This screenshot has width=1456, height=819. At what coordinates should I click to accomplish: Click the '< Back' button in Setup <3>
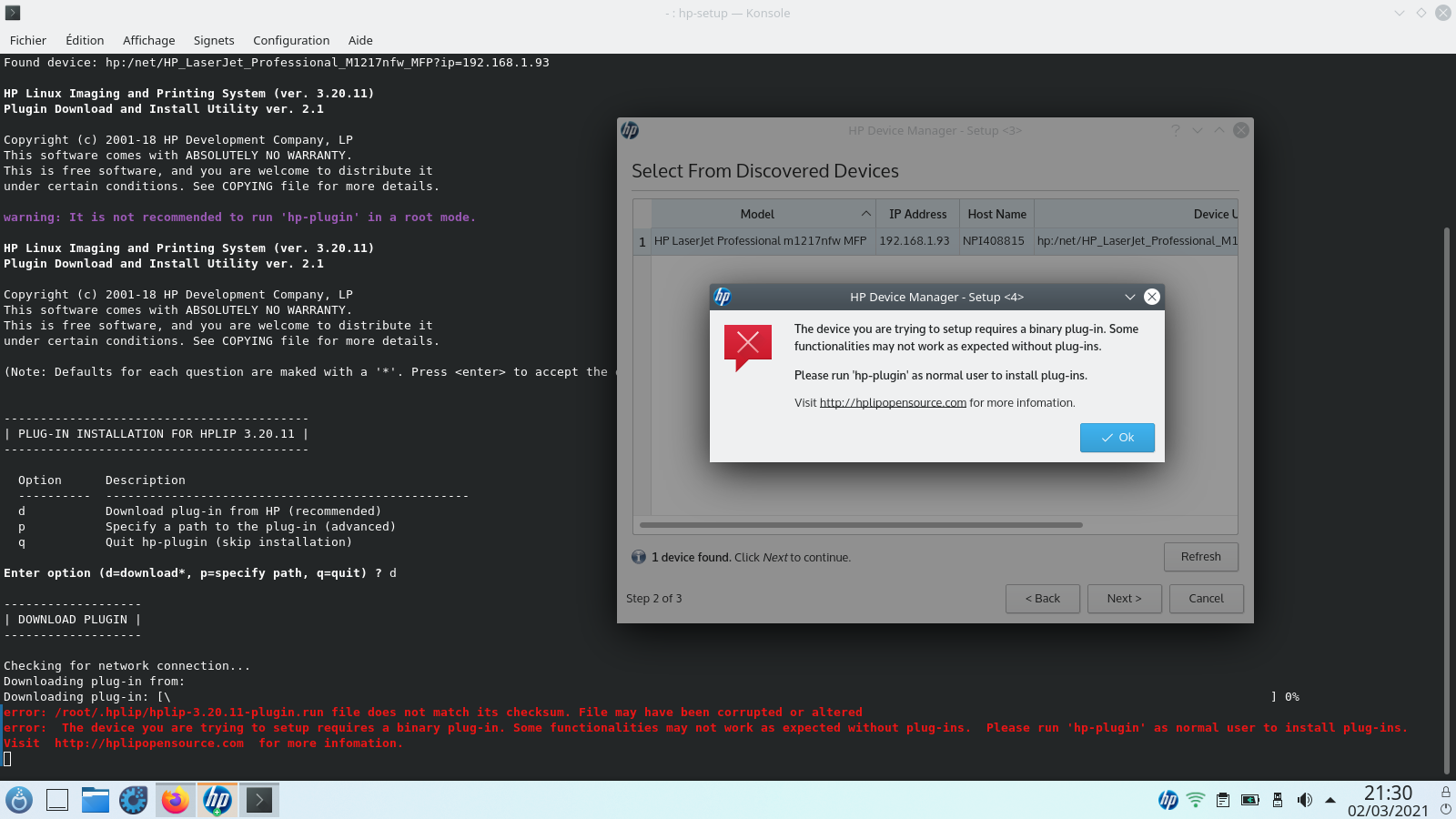(1042, 599)
